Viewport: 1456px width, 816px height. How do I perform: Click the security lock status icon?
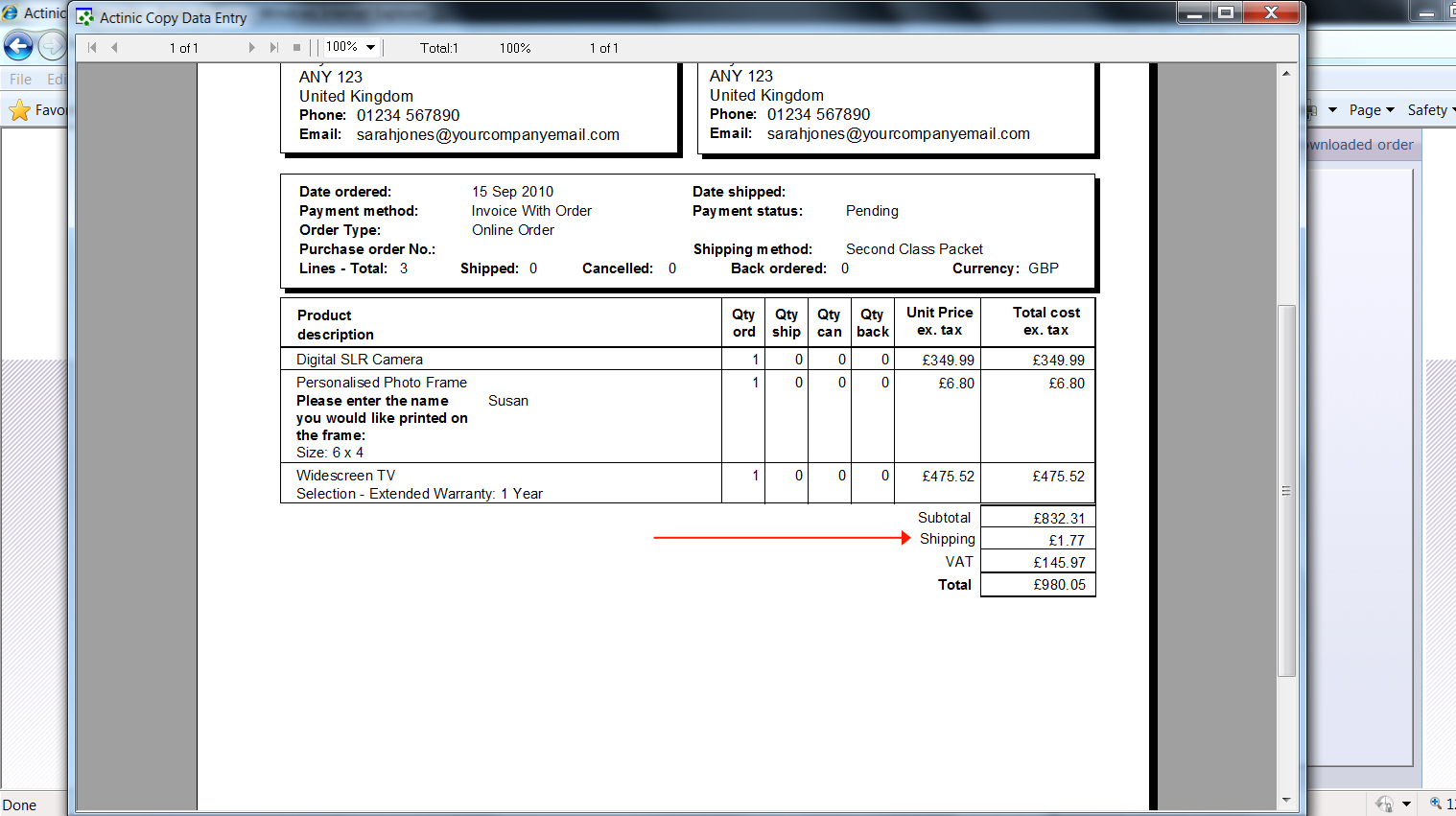point(1384,804)
